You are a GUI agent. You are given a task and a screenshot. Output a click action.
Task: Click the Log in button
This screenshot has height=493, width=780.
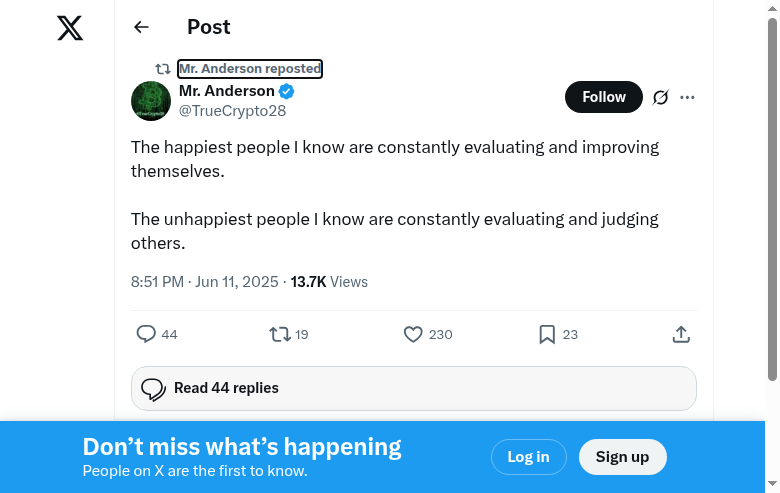528,457
